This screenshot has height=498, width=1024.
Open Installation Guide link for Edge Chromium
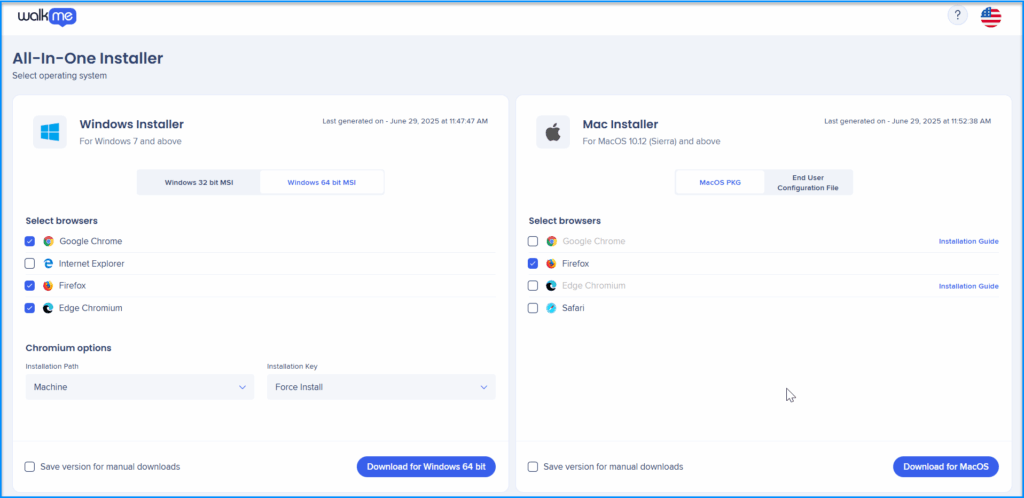[x=968, y=286]
